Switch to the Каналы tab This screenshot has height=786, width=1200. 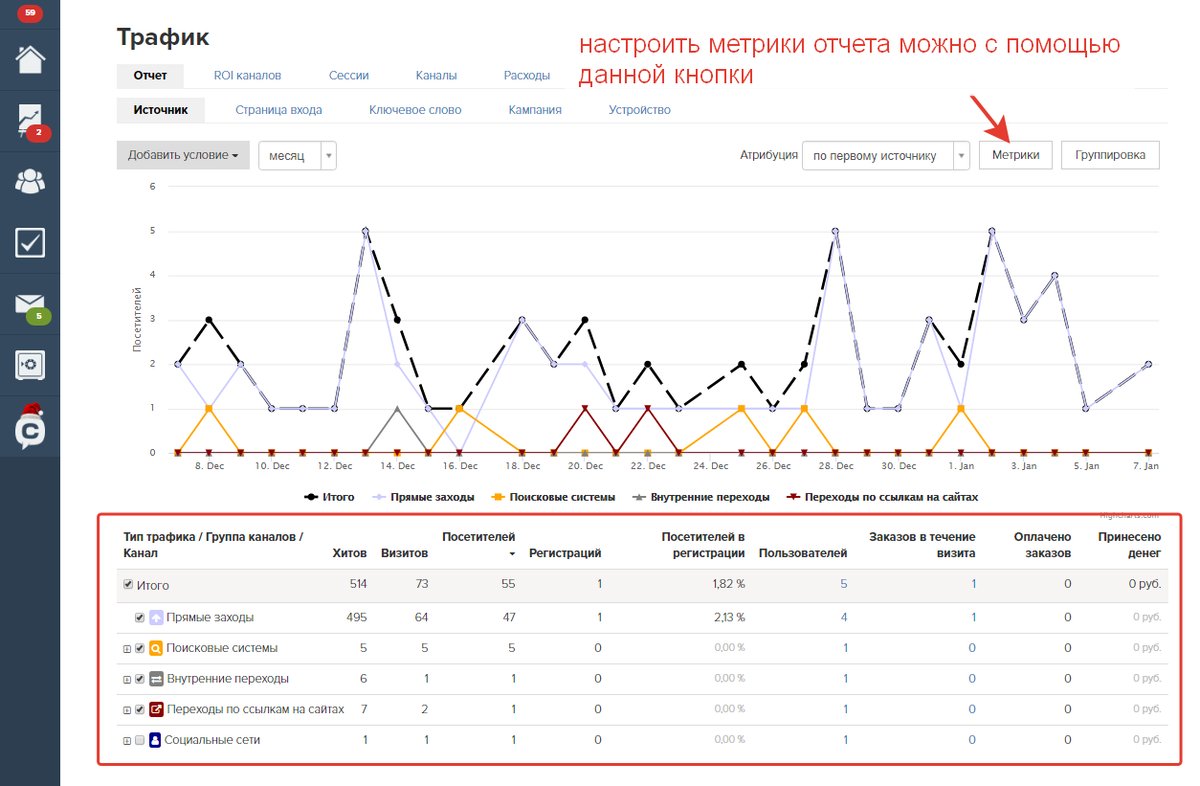pos(436,75)
